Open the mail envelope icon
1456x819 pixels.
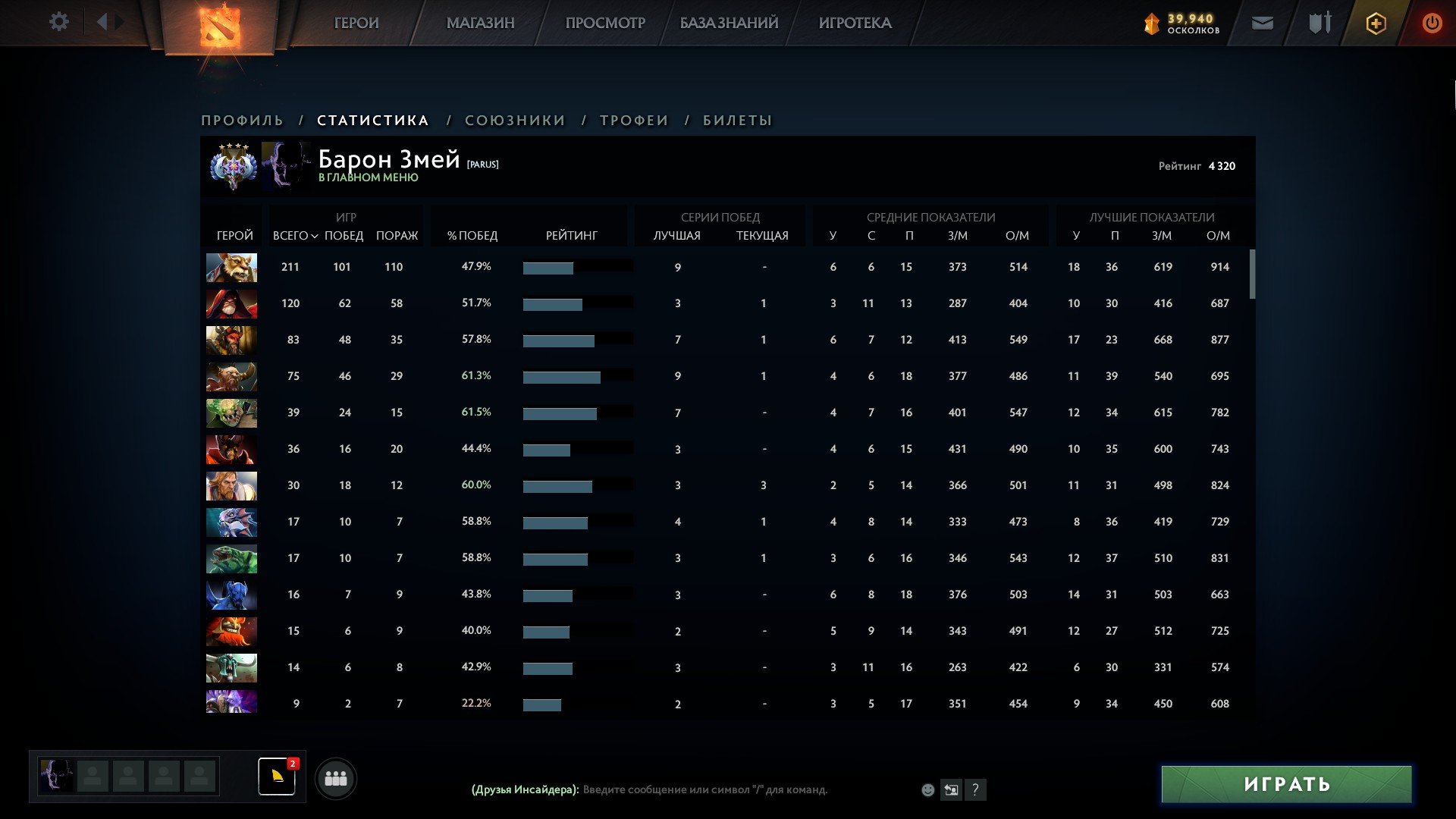pos(1262,24)
